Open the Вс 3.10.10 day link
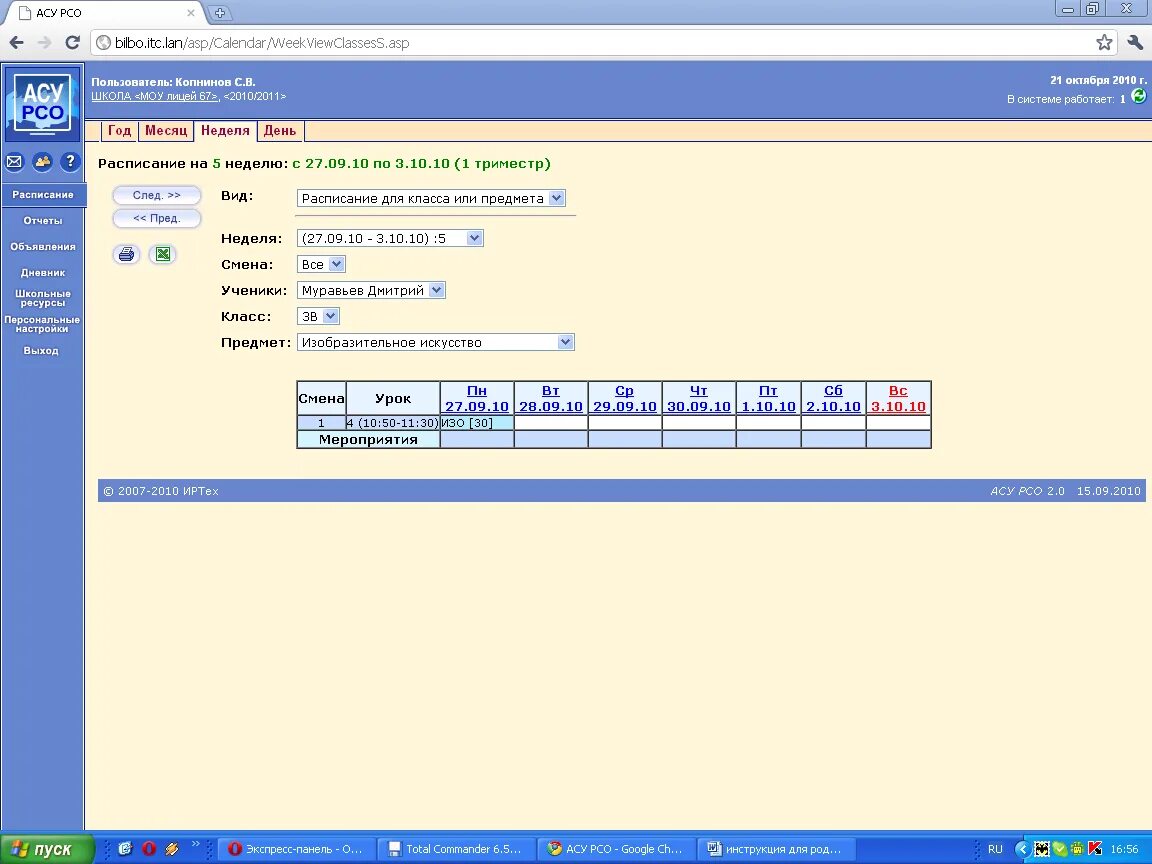The height and width of the screenshot is (864, 1152). (899, 398)
